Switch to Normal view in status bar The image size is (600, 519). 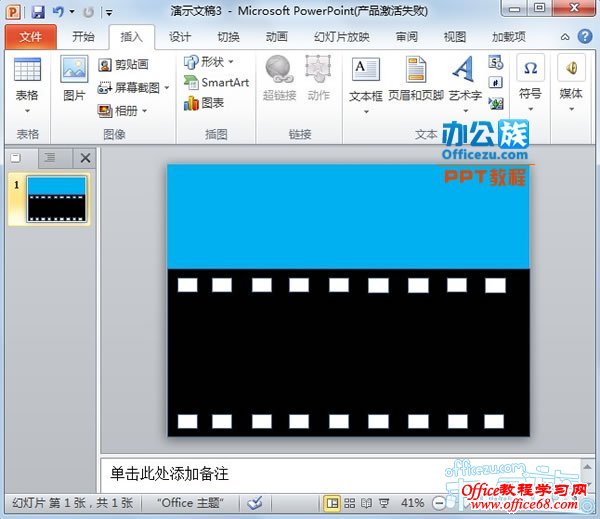coord(332,503)
